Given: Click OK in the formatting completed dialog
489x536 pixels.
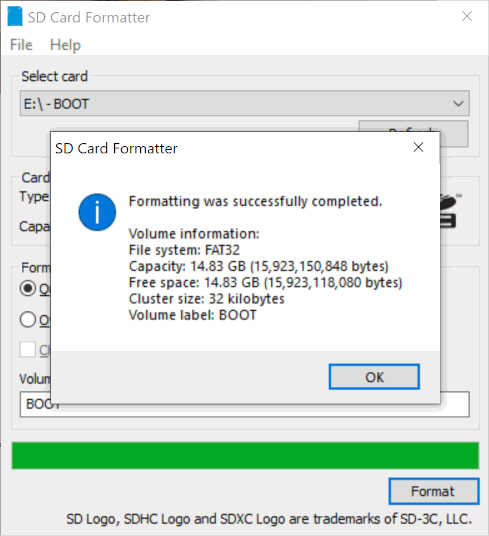Looking at the screenshot, I should pos(374,377).
